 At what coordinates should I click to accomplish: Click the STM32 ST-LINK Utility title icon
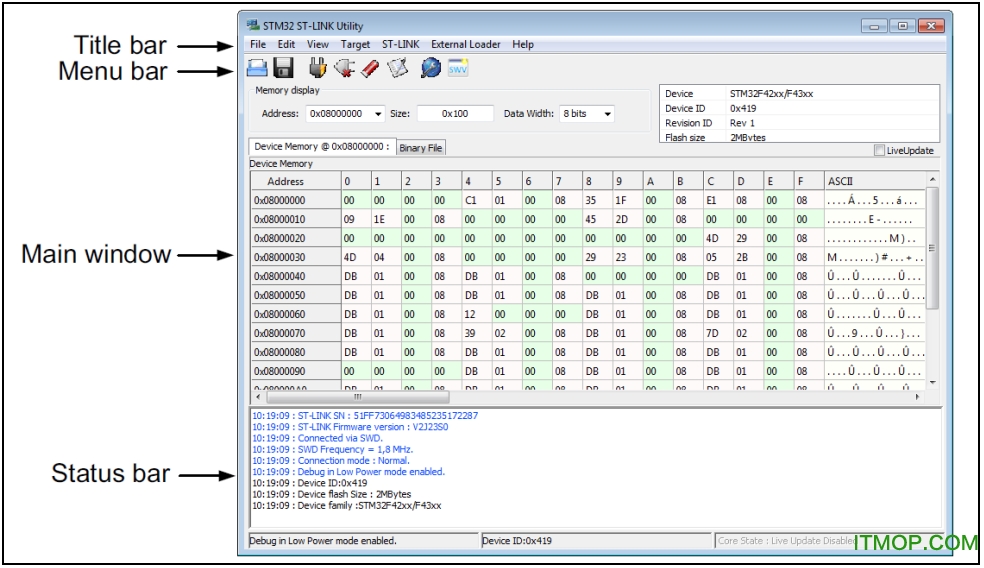tap(253, 26)
